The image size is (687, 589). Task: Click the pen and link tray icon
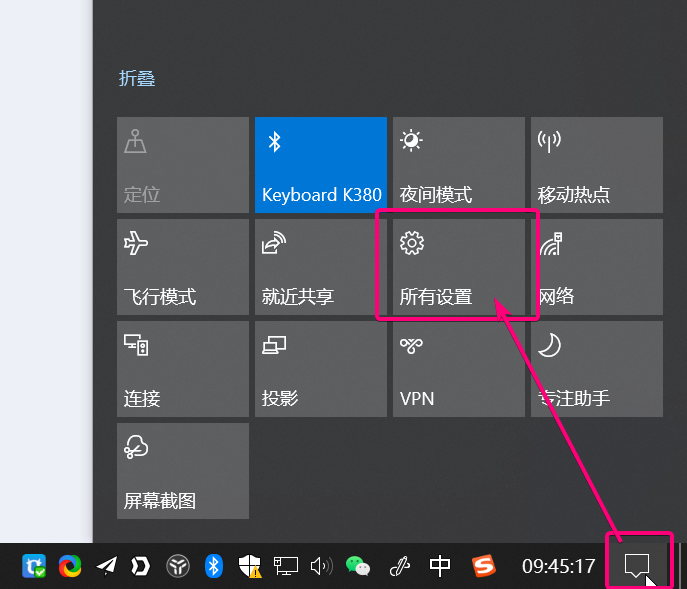[400, 566]
